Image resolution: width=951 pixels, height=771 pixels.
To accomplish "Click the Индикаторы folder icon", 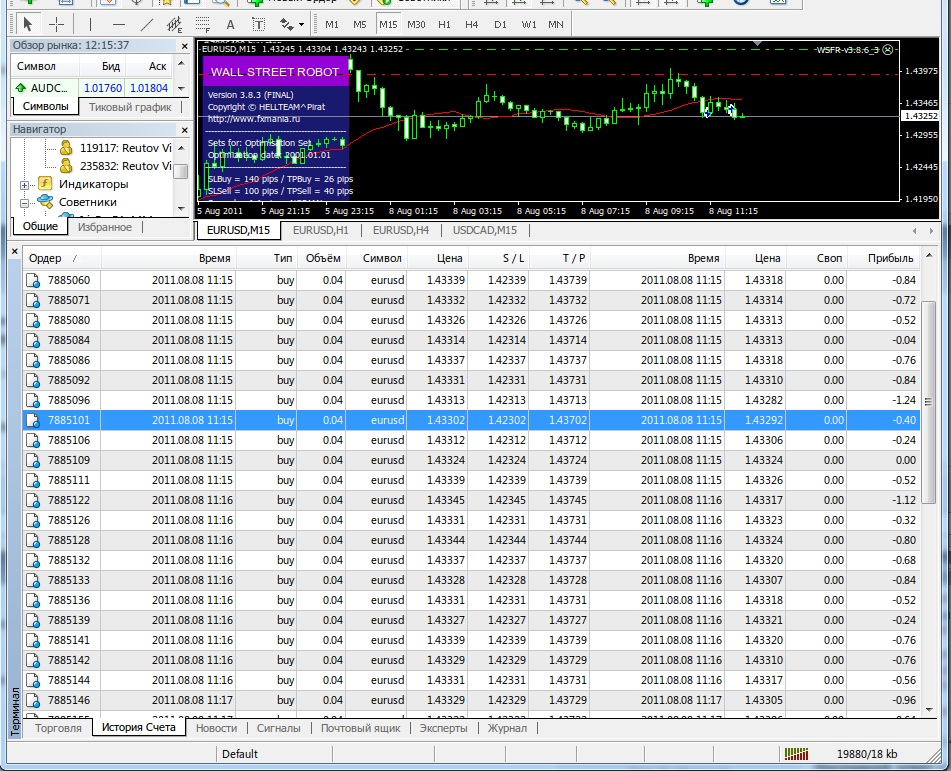I will tap(45, 183).
